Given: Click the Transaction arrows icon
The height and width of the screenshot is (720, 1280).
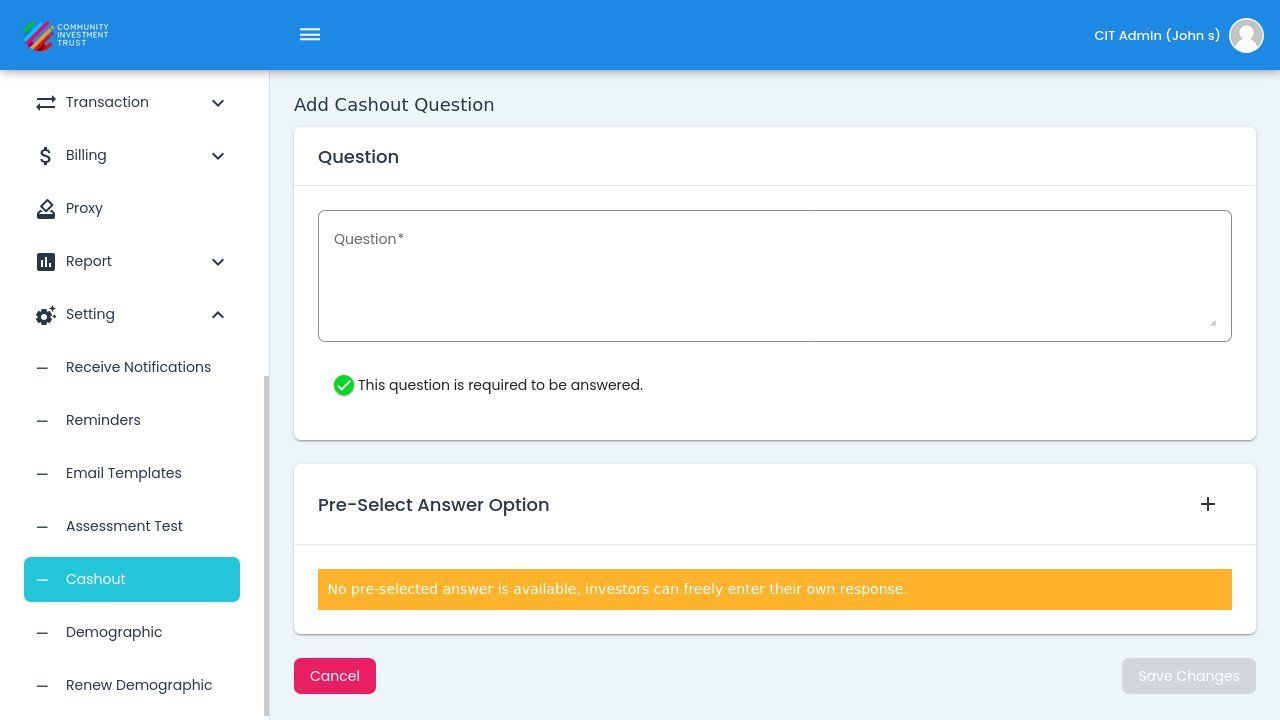Looking at the screenshot, I should (46, 103).
